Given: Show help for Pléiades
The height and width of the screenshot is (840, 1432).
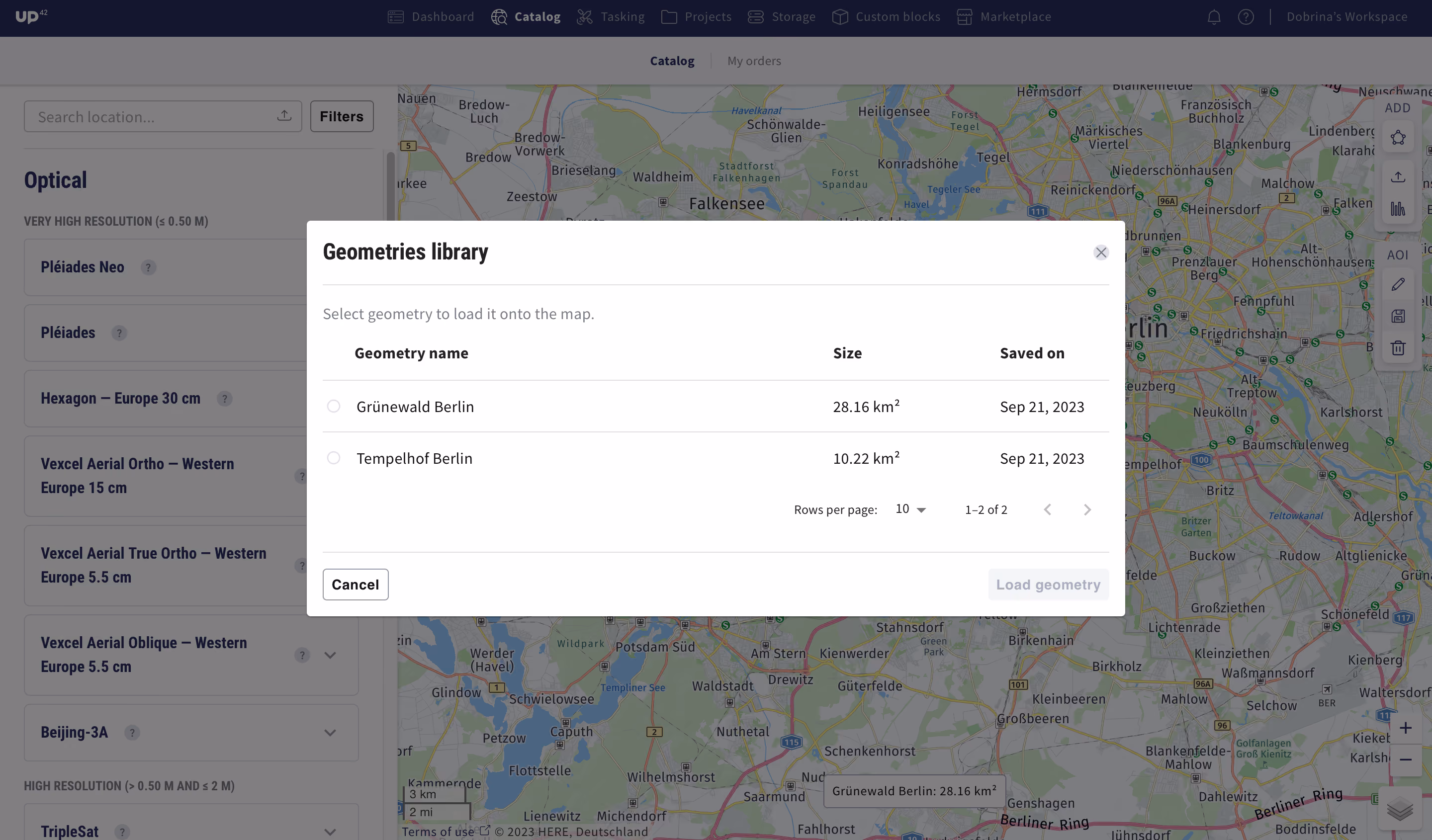Looking at the screenshot, I should click(x=119, y=333).
